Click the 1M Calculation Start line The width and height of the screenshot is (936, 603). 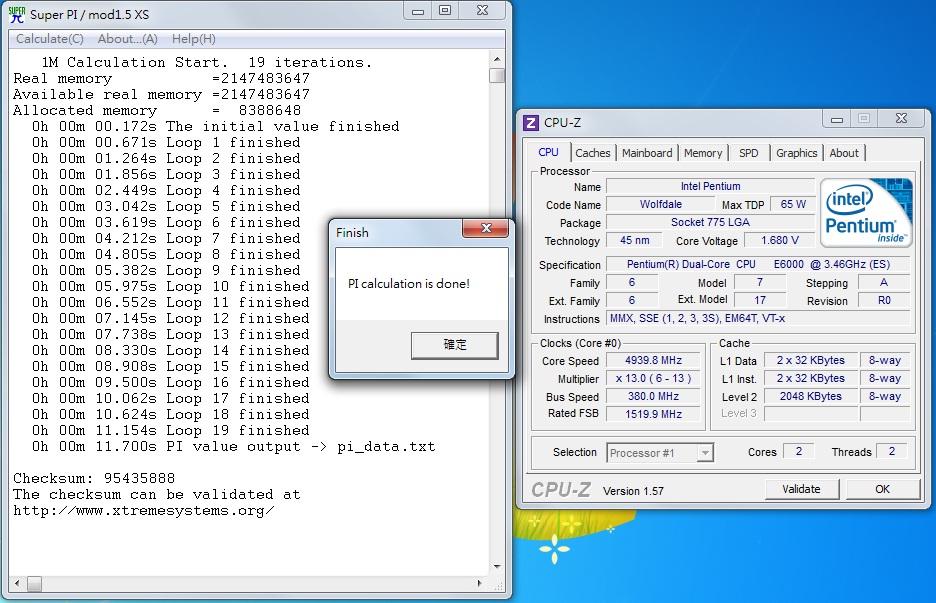pos(207,62)
